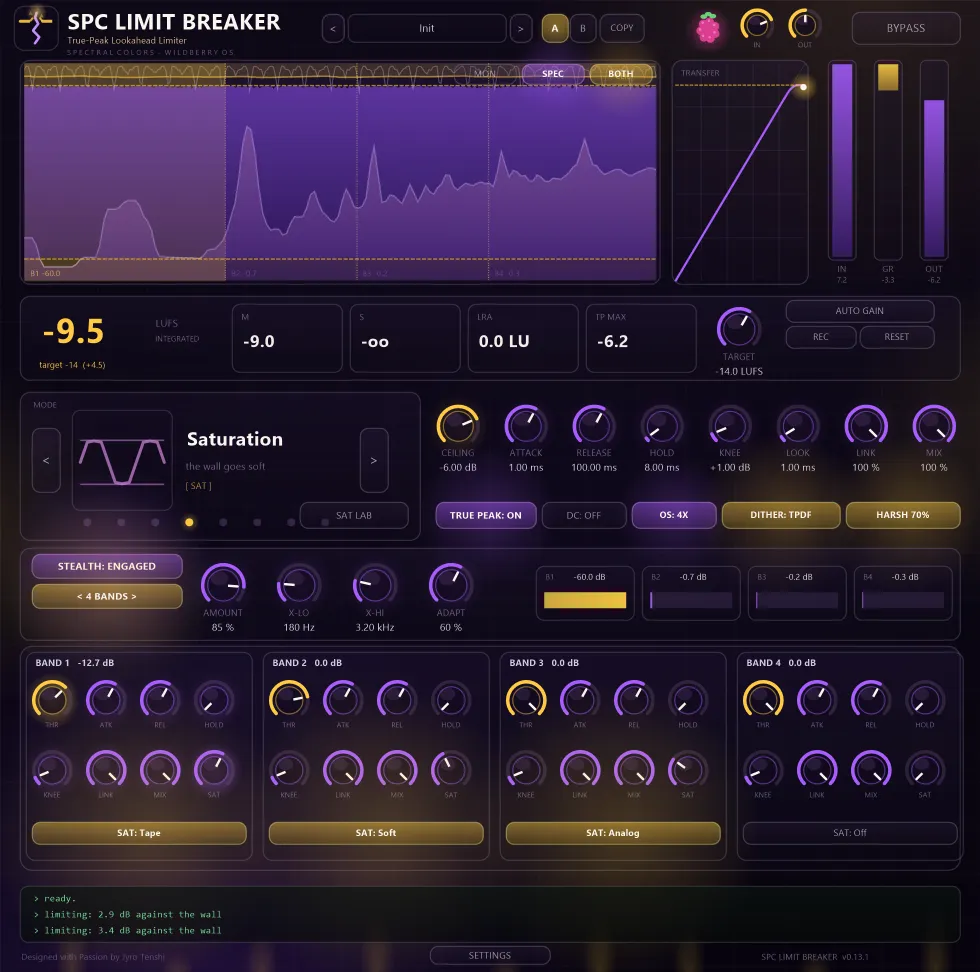Screen dimensions: 980x972
Task: Change Band 1 SAT: Tape type
Action: (x=139, y=833)
